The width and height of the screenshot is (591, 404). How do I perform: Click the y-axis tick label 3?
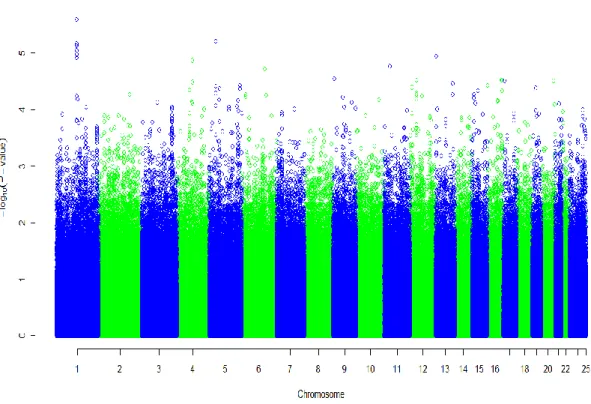pos(22,166)
